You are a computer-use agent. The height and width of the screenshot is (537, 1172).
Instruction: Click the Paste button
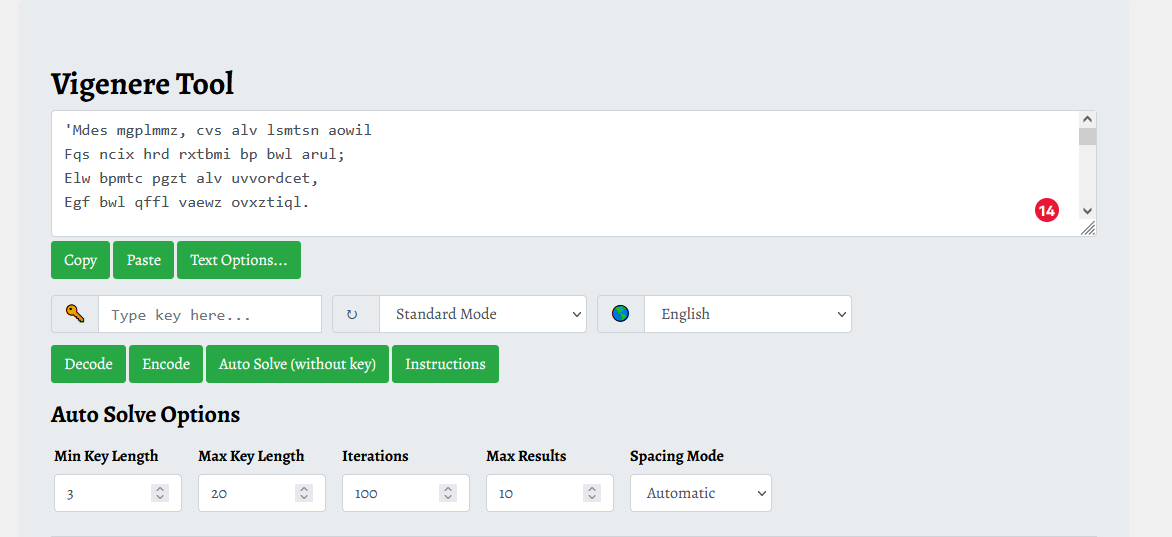143,260
